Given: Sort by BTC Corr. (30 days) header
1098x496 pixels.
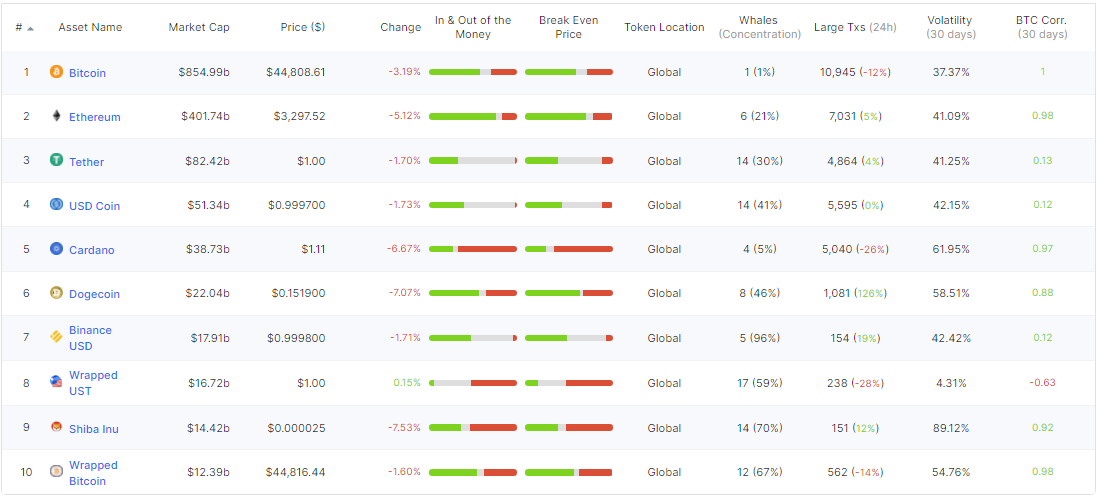Looking at the screenshot, I should click(1043, 27).
